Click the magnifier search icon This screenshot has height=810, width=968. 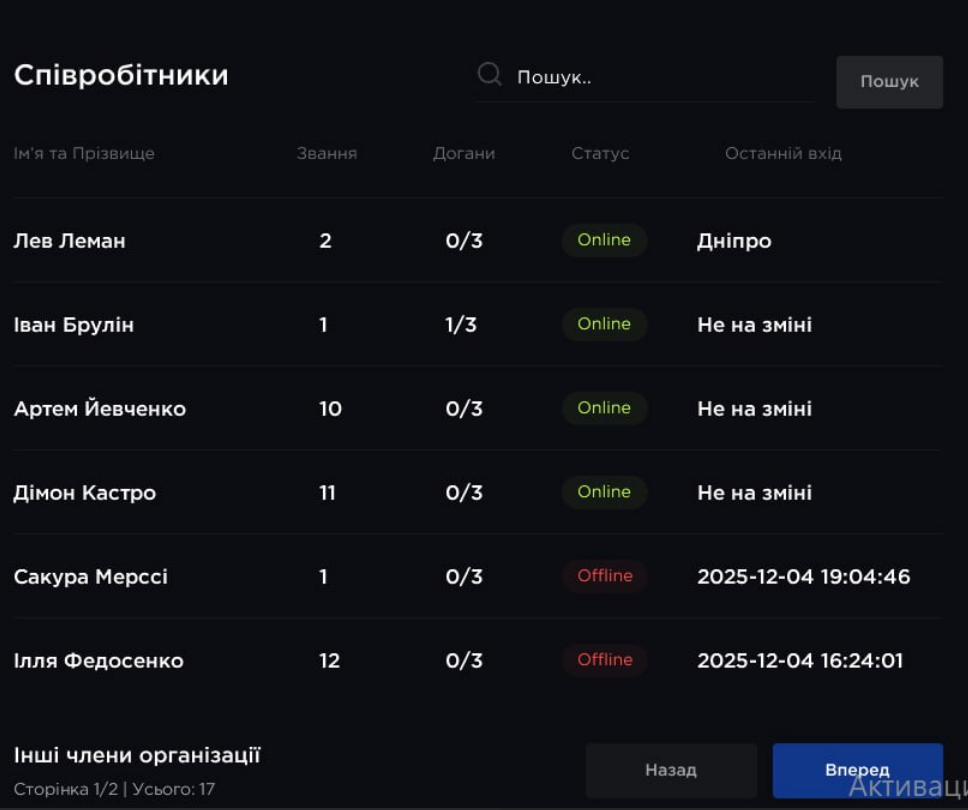tap(490, 75)
